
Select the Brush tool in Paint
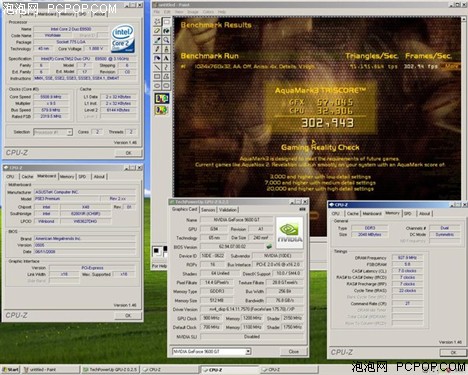[166, 49]
